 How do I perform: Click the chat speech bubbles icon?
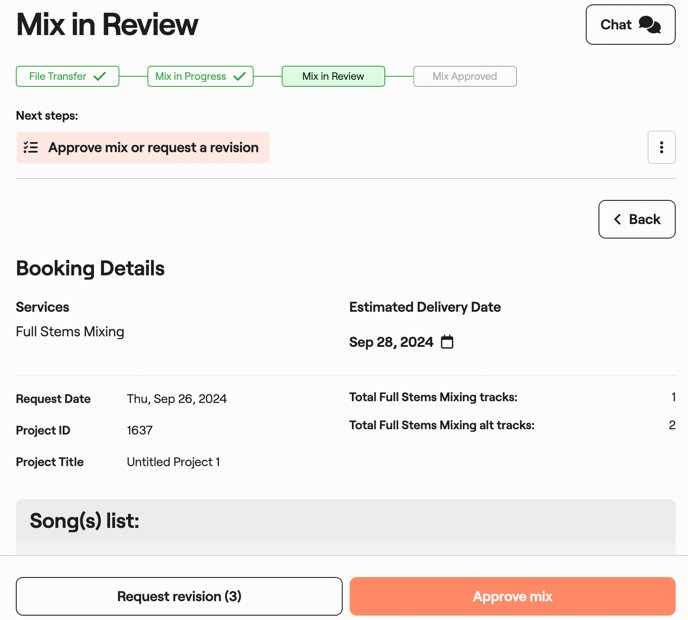649,25
